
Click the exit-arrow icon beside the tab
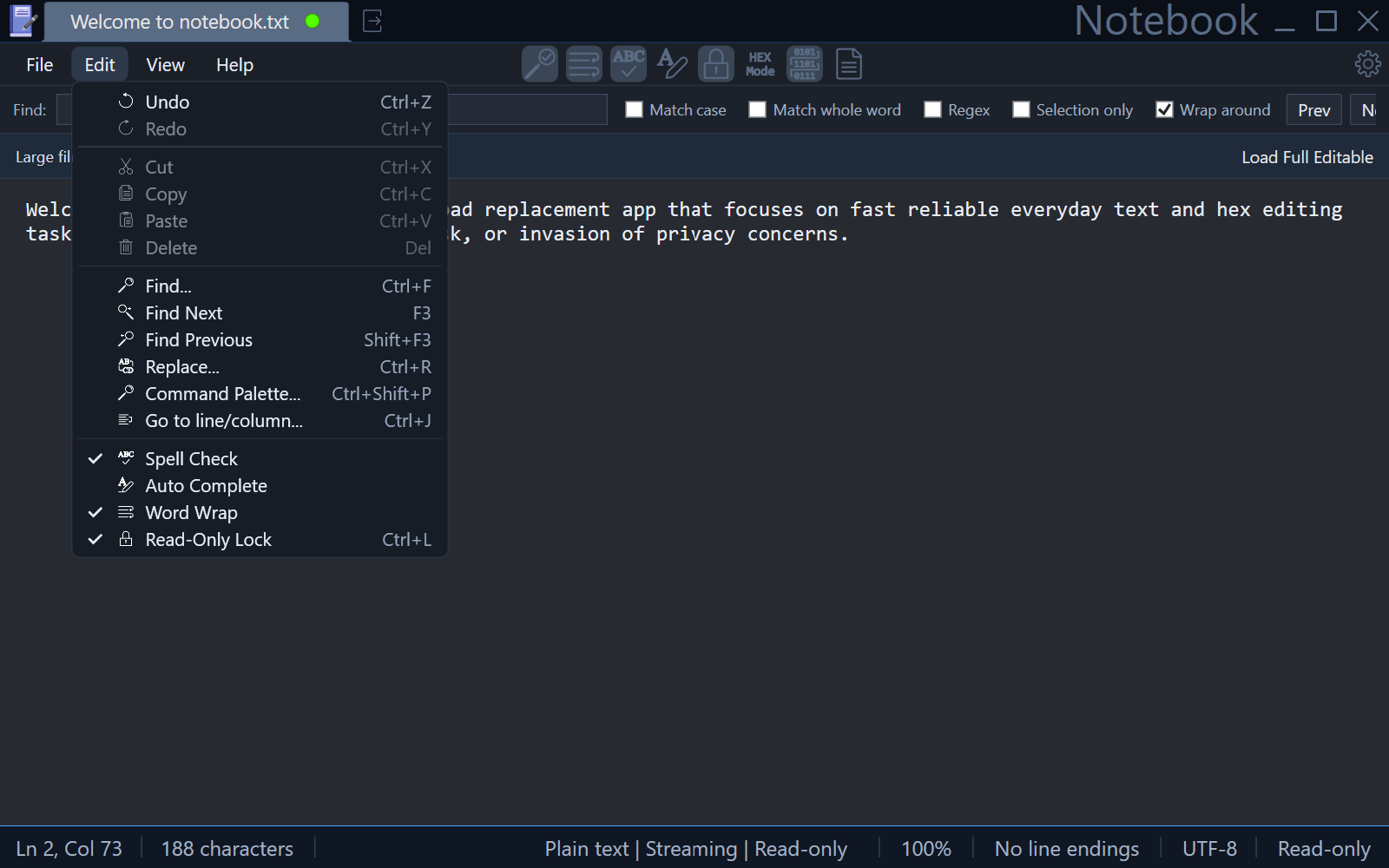pyautogui.click(x=372, y=21)
